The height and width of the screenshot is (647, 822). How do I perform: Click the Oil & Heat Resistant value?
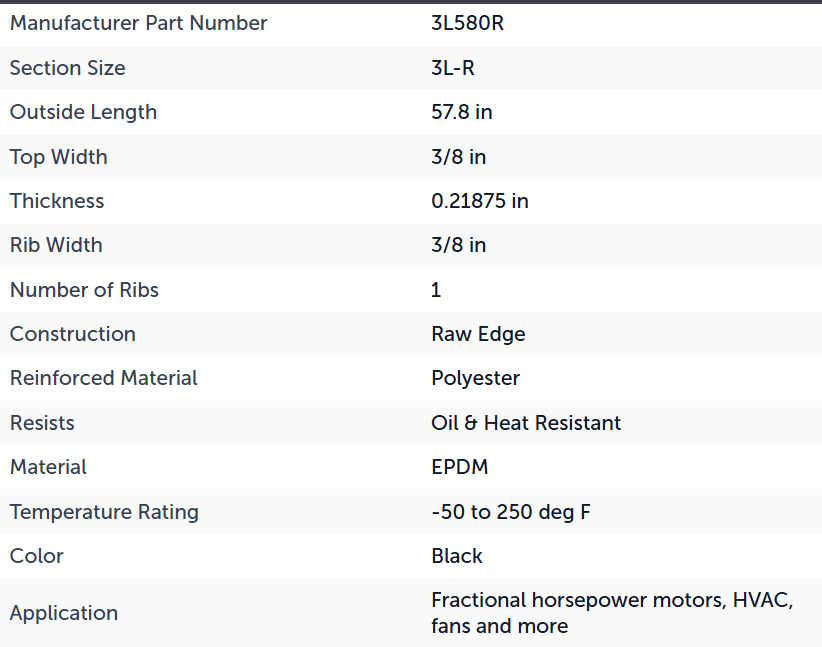(526, 423)
